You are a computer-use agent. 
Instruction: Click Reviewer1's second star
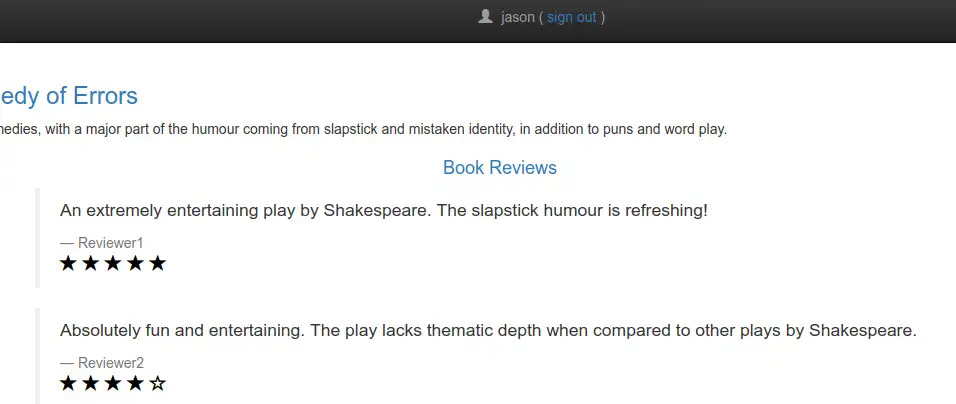90,263
